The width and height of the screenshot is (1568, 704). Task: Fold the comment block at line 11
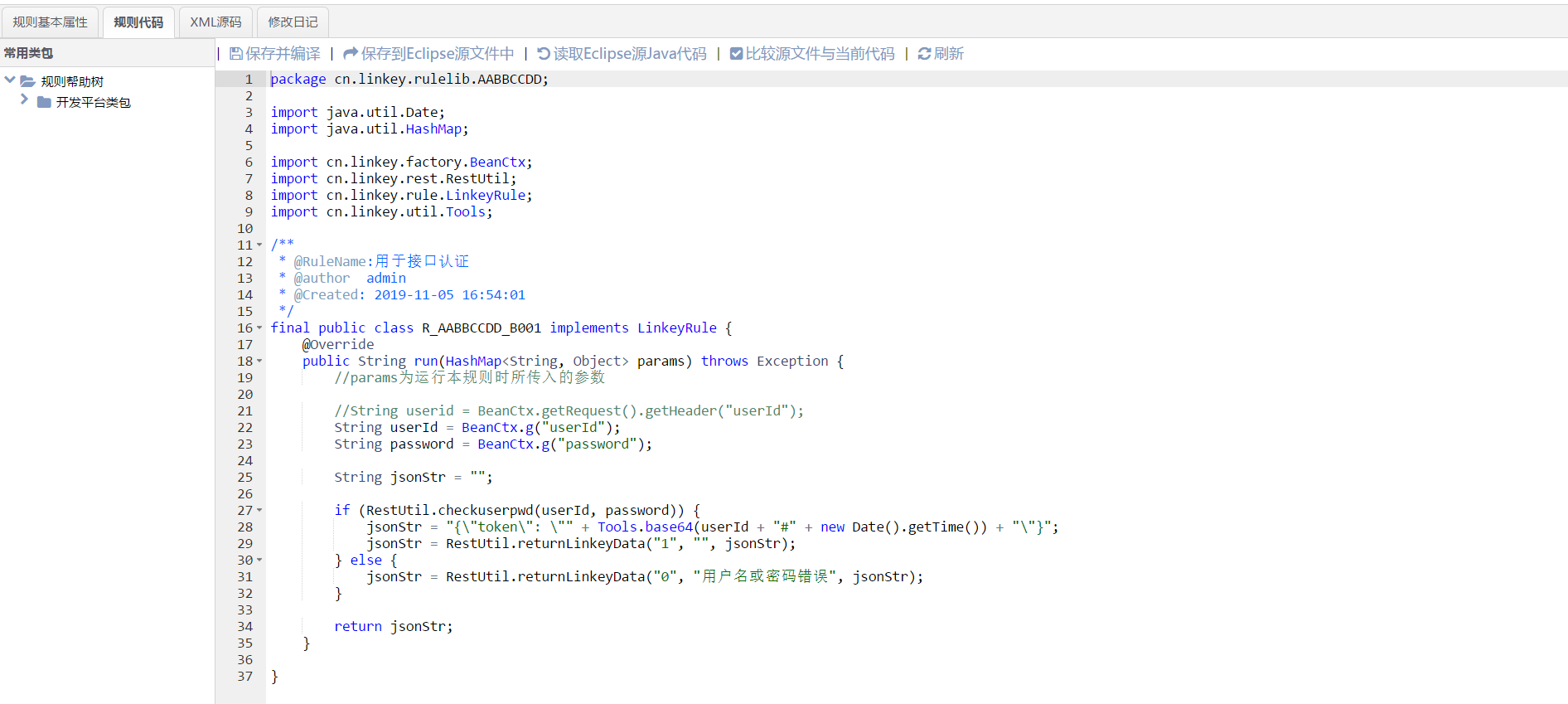click(x=259, y=245)
